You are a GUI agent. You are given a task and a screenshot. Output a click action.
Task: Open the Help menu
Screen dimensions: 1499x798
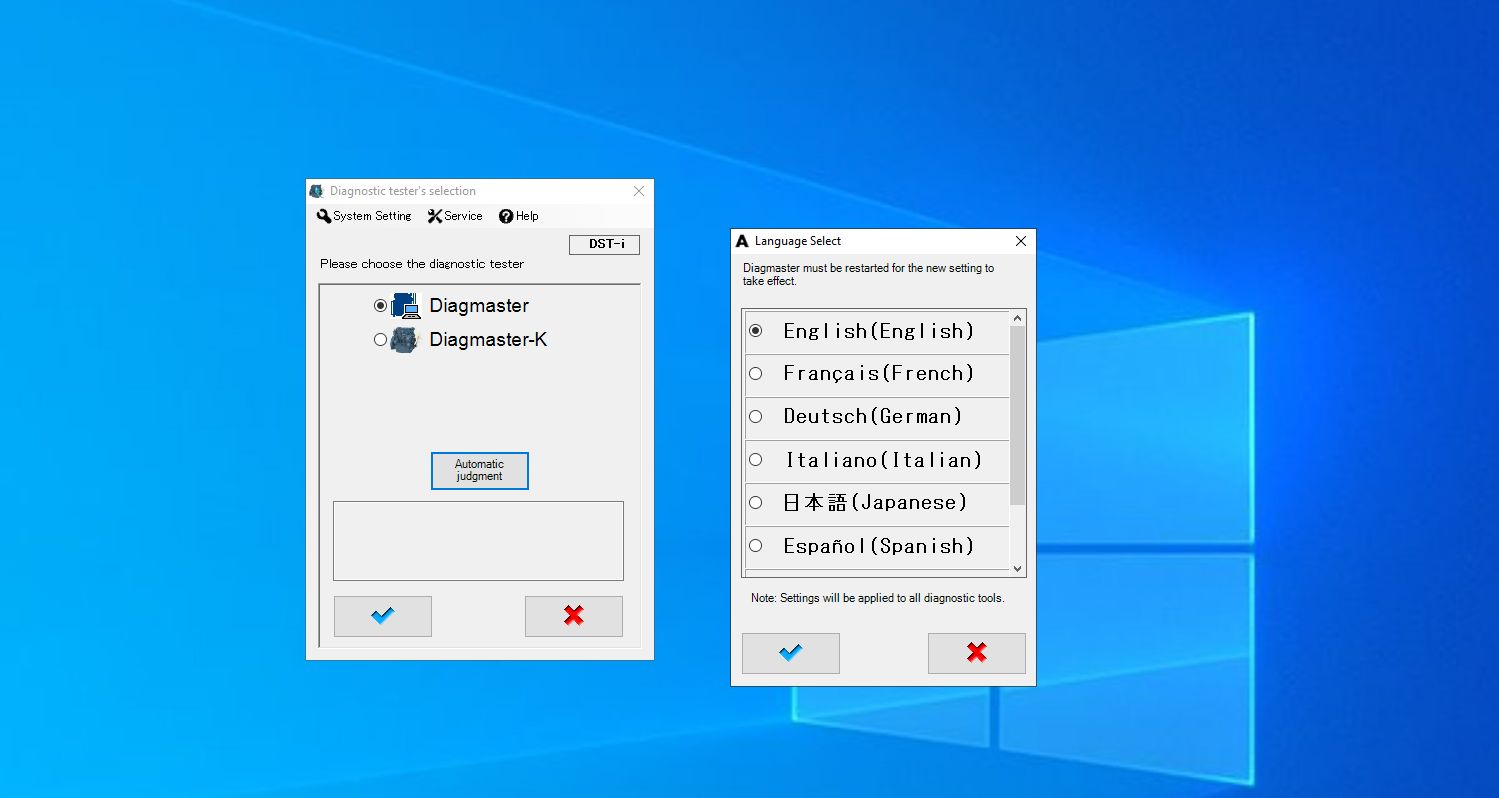(x=518, y=216)
